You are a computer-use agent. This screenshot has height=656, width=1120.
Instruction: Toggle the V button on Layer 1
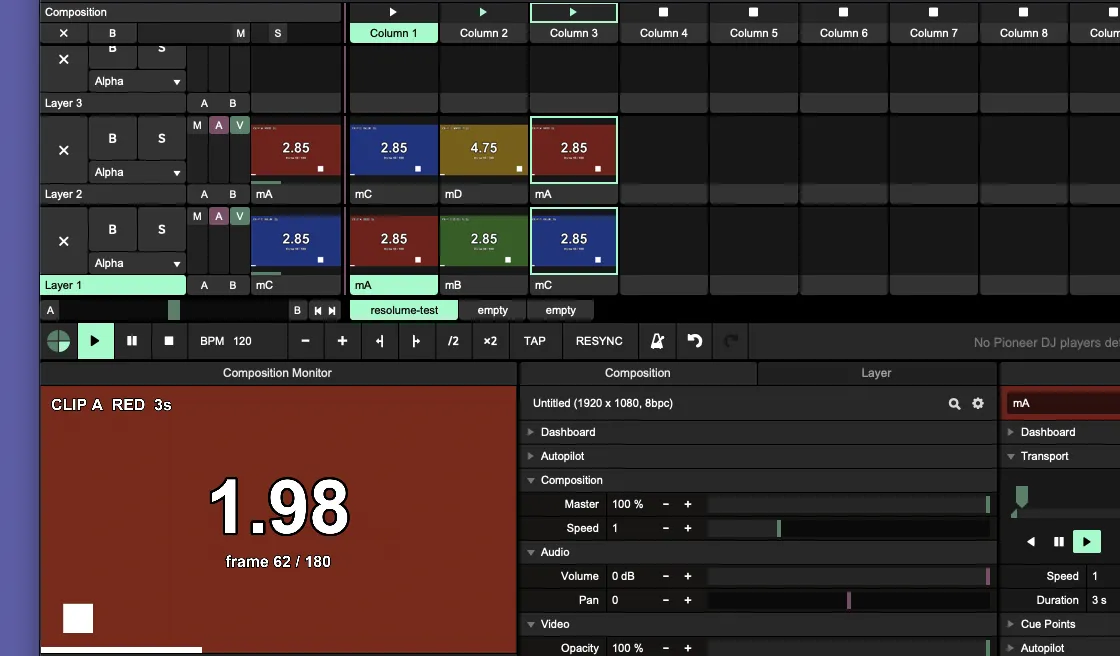(240, 216)
